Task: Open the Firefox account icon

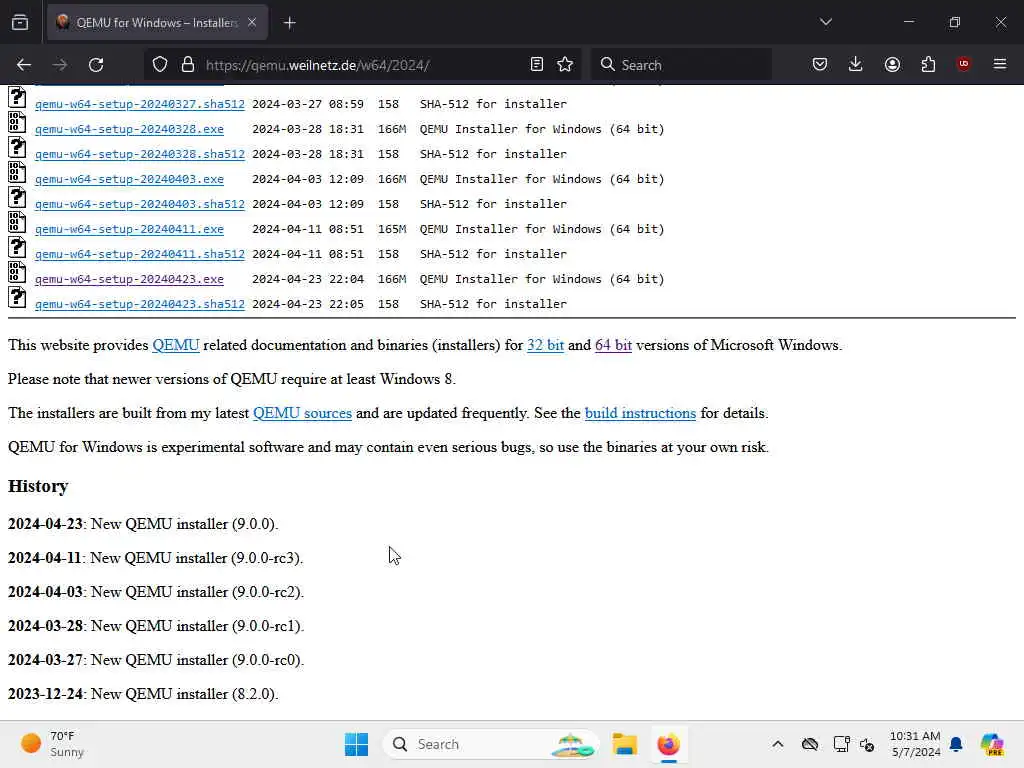Action: 892,64
